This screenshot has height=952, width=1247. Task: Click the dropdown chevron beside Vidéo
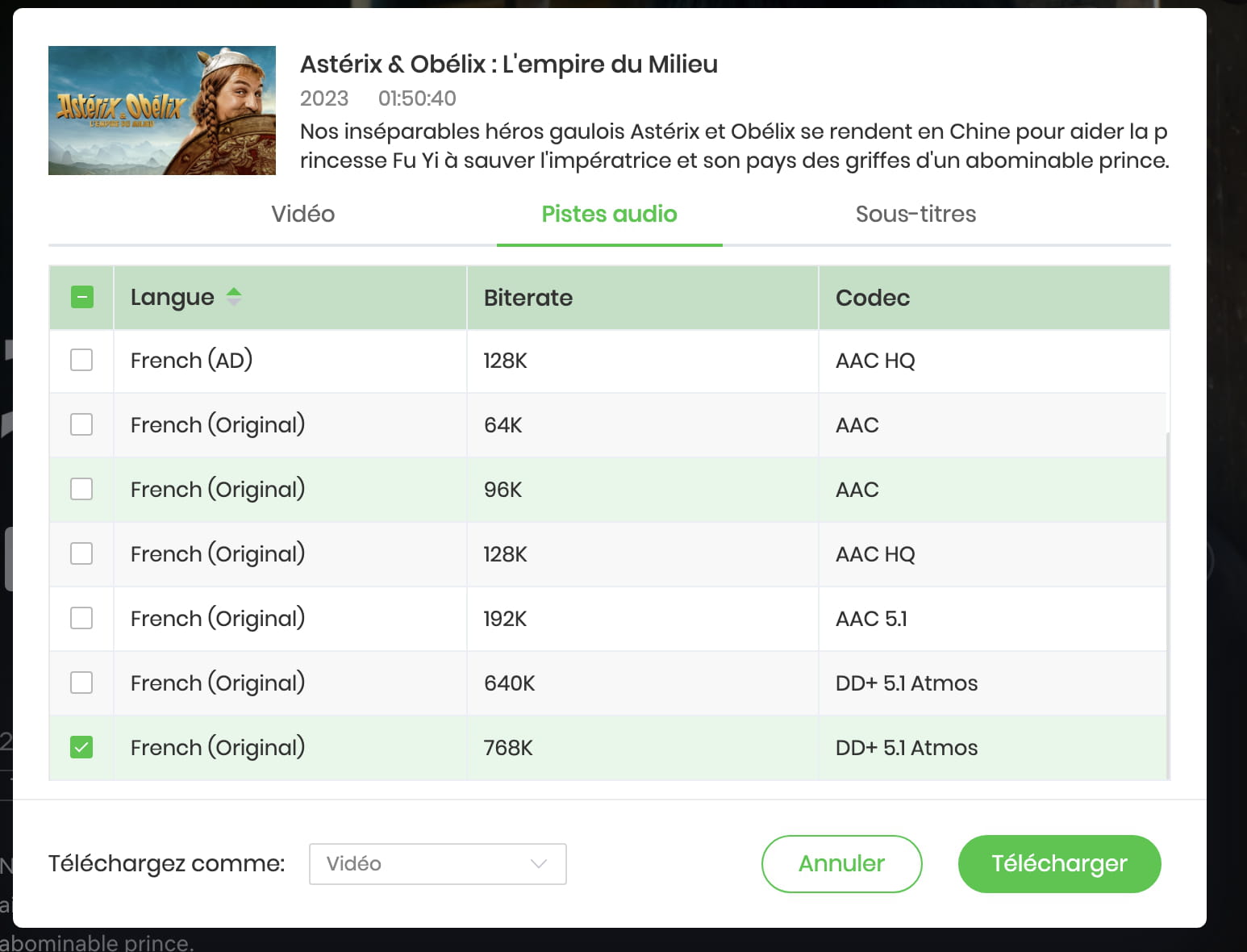539,864
